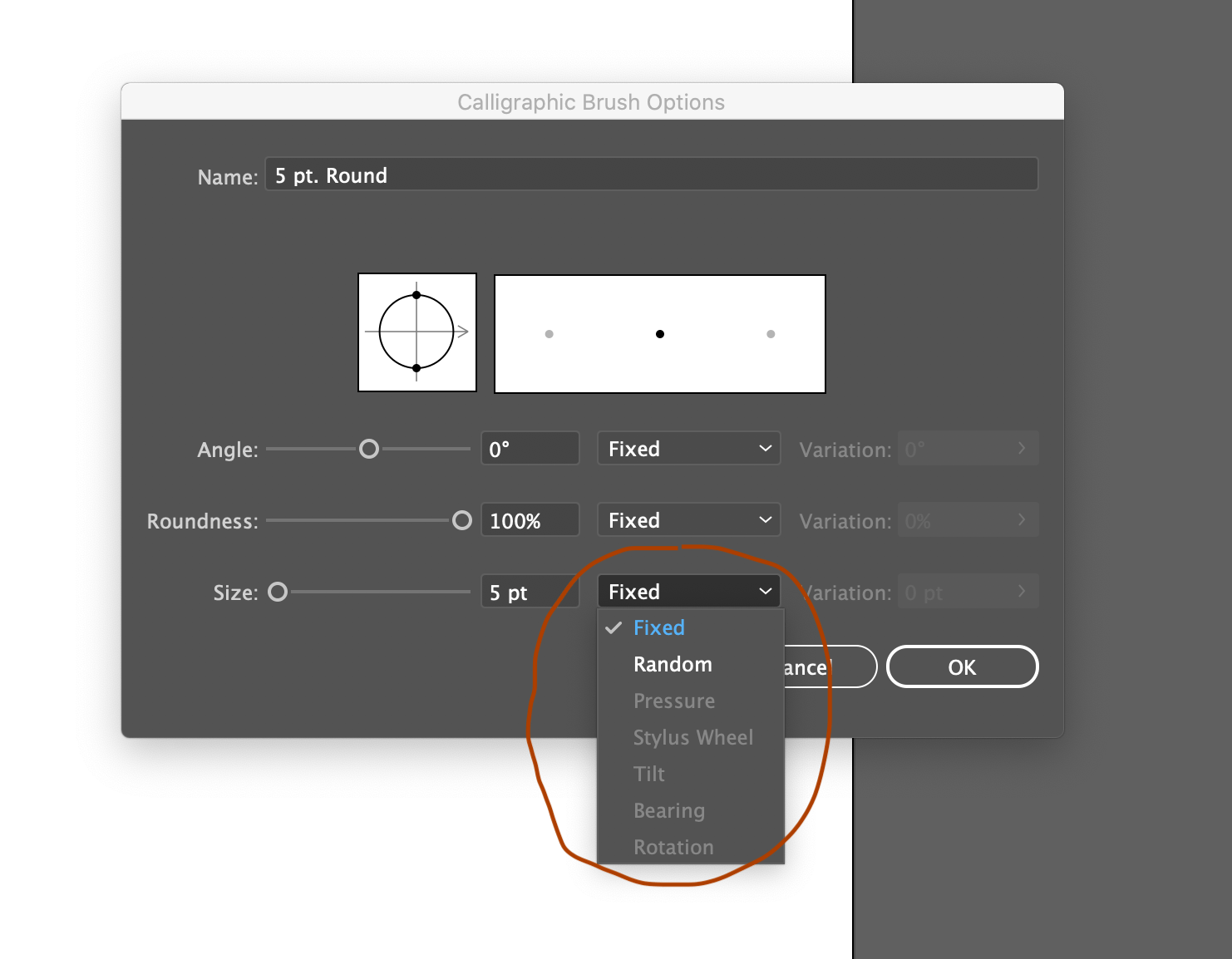The image size is (1232, 959).
Task: Open the Roundness Fixed dropdown
Action: (688, 519)
